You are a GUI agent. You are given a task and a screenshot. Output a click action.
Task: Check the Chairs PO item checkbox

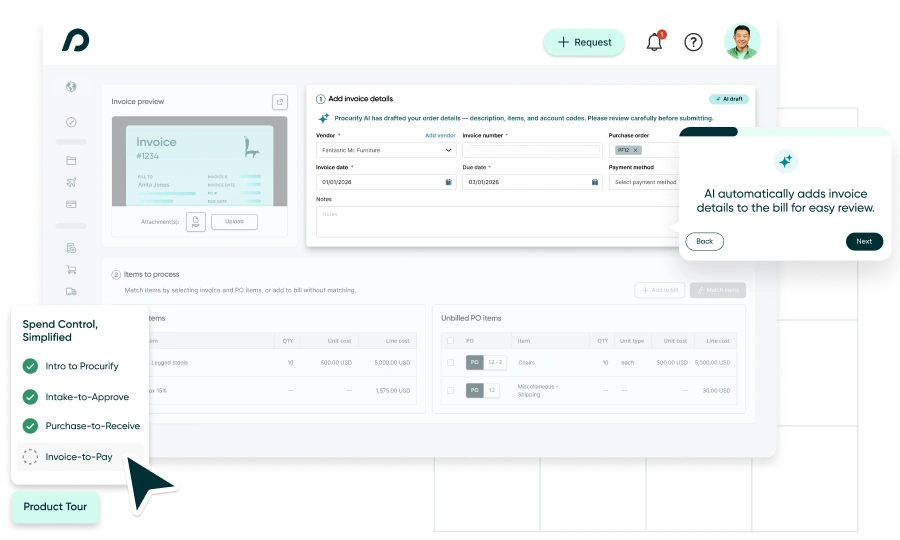click(x=450, y=362)
